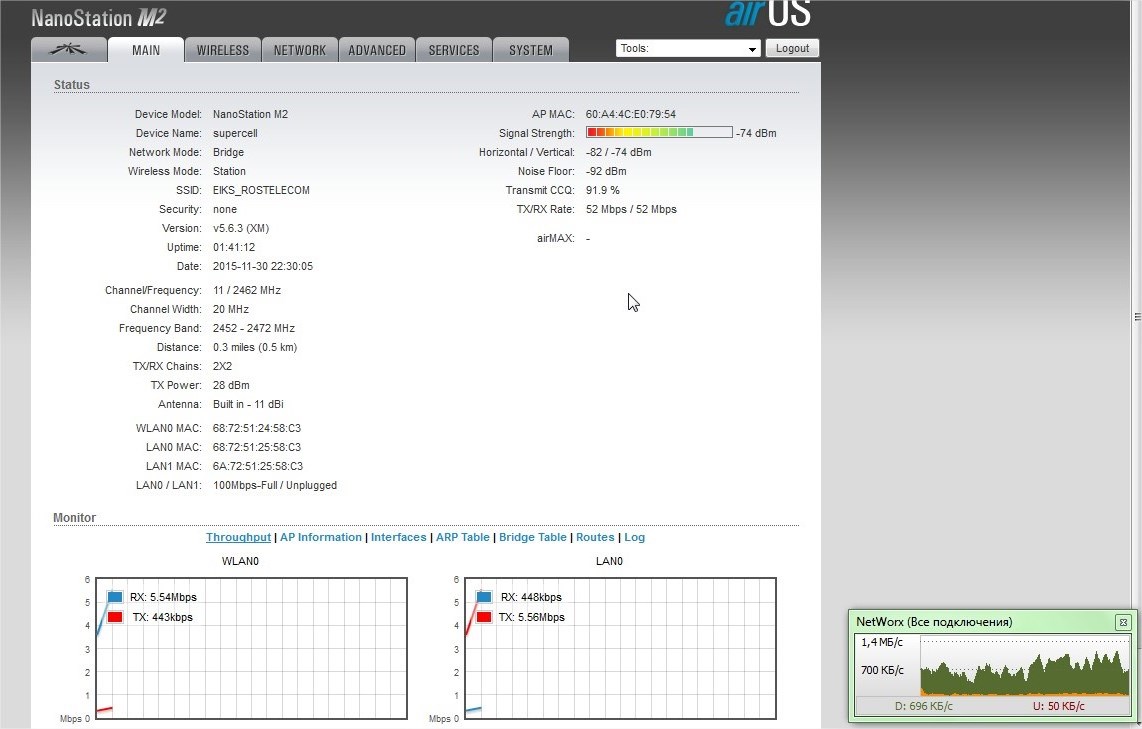The height and width of the screenshot is (729, 1142).
Task: Click the 100Mbps-Full / Unplugged value
Action: [275, 485]
